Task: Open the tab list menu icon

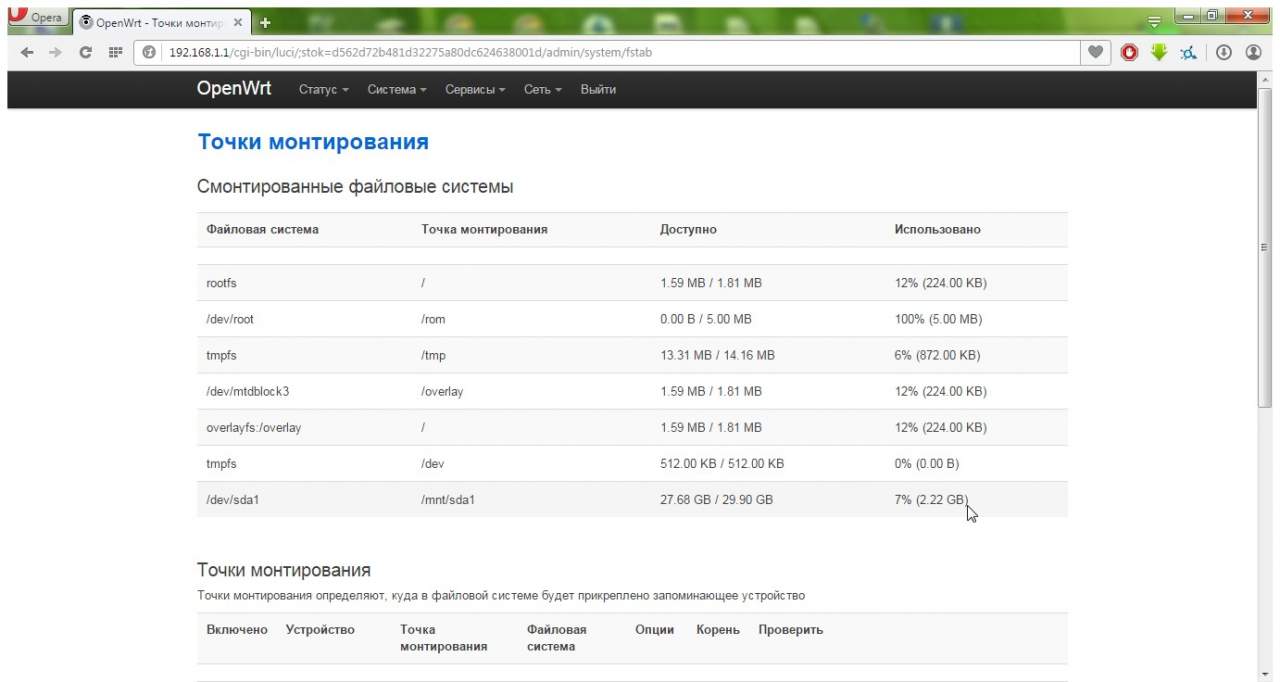Action: coord(1154,20)
